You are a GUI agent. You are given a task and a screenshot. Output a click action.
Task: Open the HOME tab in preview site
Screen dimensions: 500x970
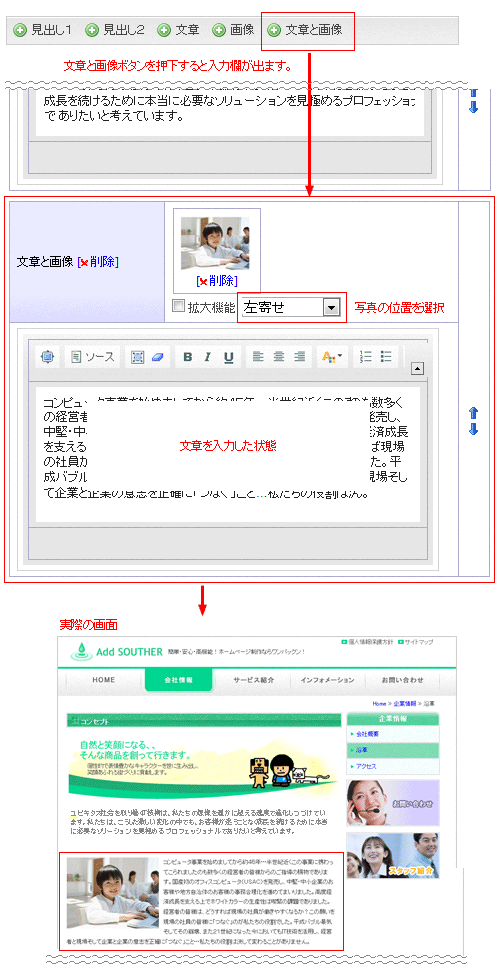point(103,680)
